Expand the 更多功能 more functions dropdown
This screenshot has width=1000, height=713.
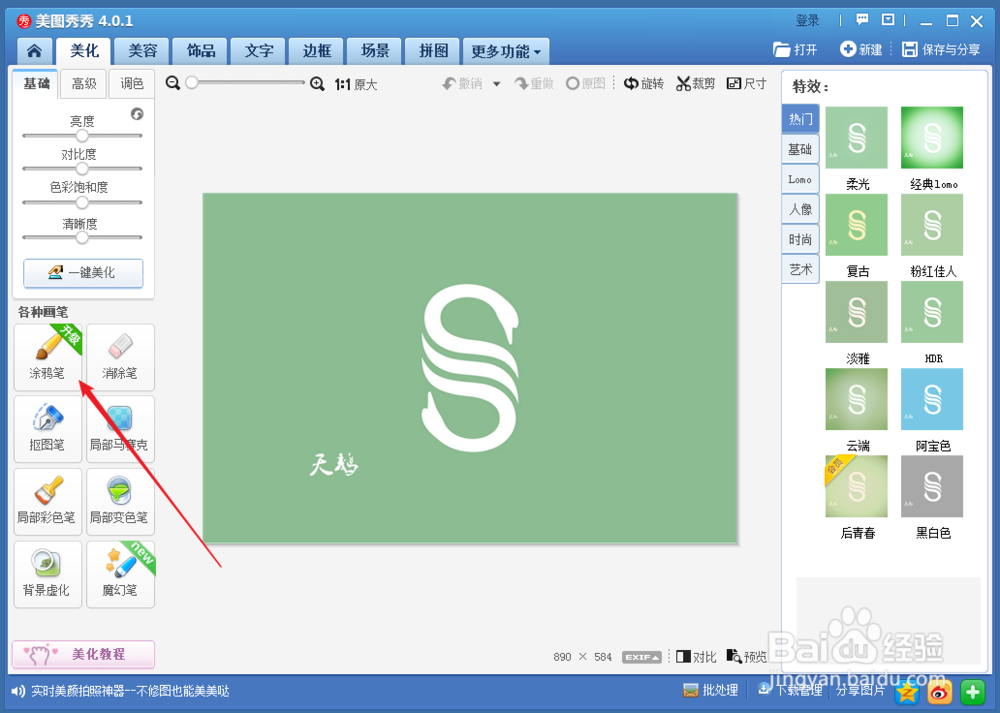click(506, 51)
